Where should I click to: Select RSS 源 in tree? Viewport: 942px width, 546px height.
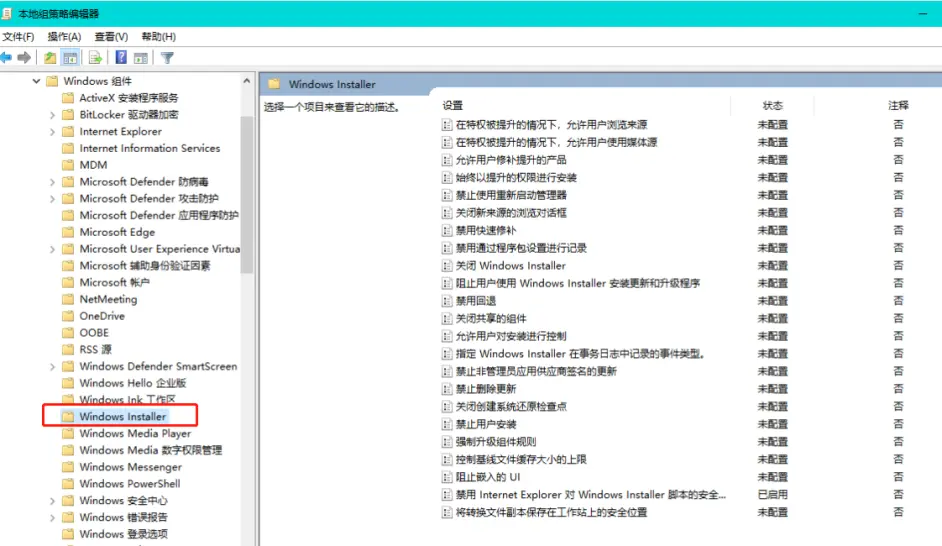click(x=96, y=349)
